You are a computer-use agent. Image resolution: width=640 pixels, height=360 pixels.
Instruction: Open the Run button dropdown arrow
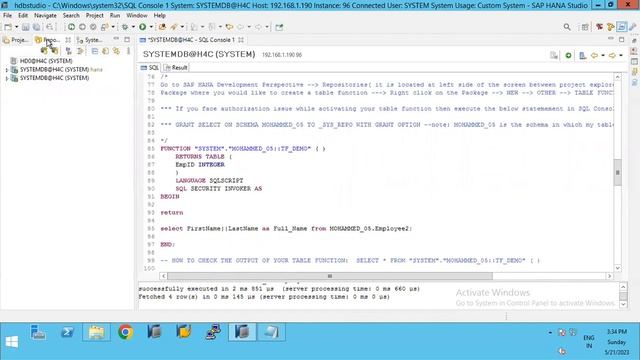click(151, 27)
